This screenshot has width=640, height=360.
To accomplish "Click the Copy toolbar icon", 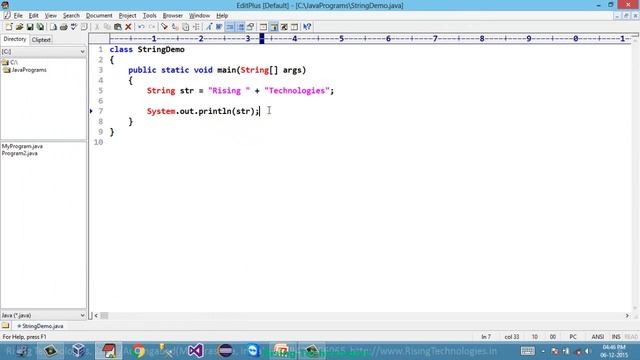I will (107, 27).
